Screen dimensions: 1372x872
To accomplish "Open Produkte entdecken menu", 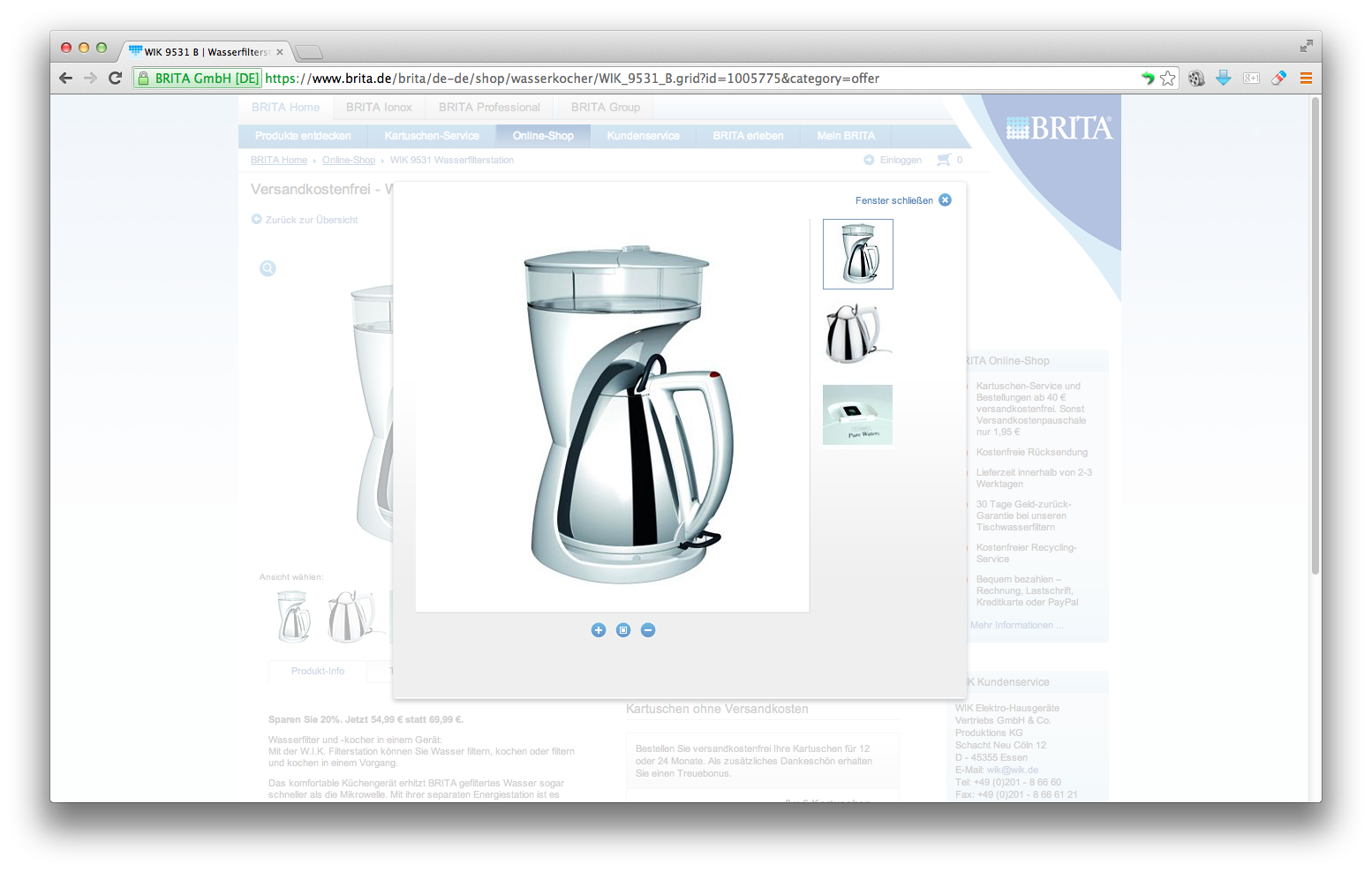I will tap(303, 136).
